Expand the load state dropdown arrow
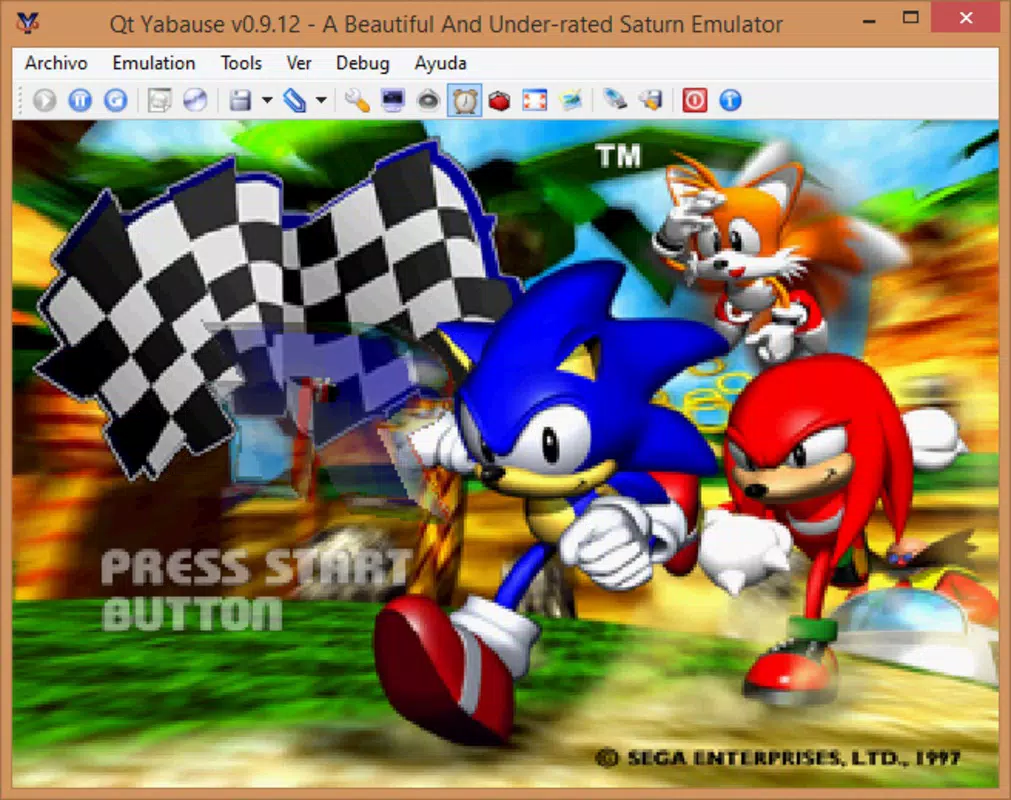Screen dimensions: 1011x800 click(x=321, y=101)
